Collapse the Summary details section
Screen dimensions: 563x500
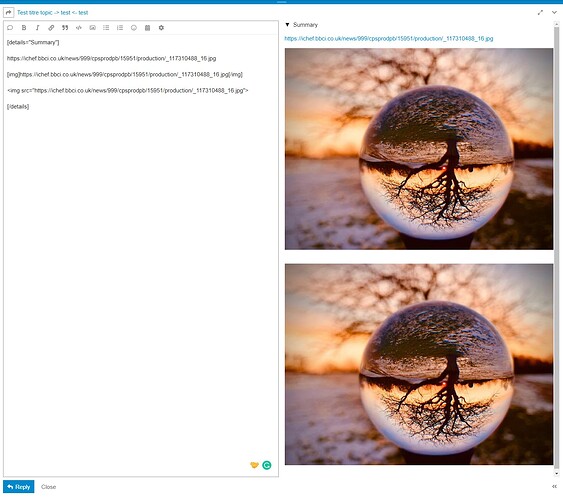(x=302, y=25)
